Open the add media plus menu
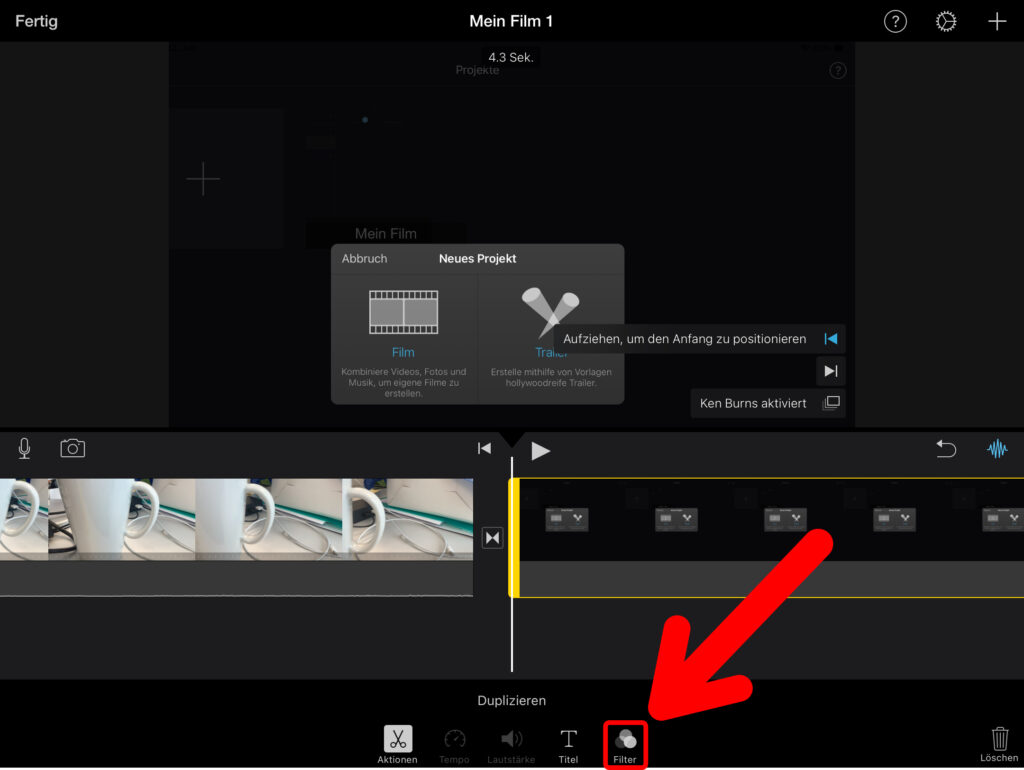The height and width of the screenshot is (770, 1024). coord(997,22)
